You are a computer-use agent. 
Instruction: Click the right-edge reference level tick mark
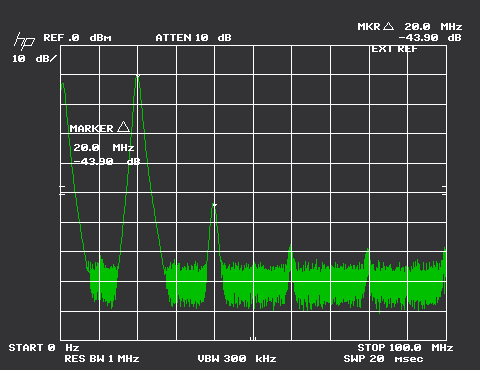(x=444, y=190)
